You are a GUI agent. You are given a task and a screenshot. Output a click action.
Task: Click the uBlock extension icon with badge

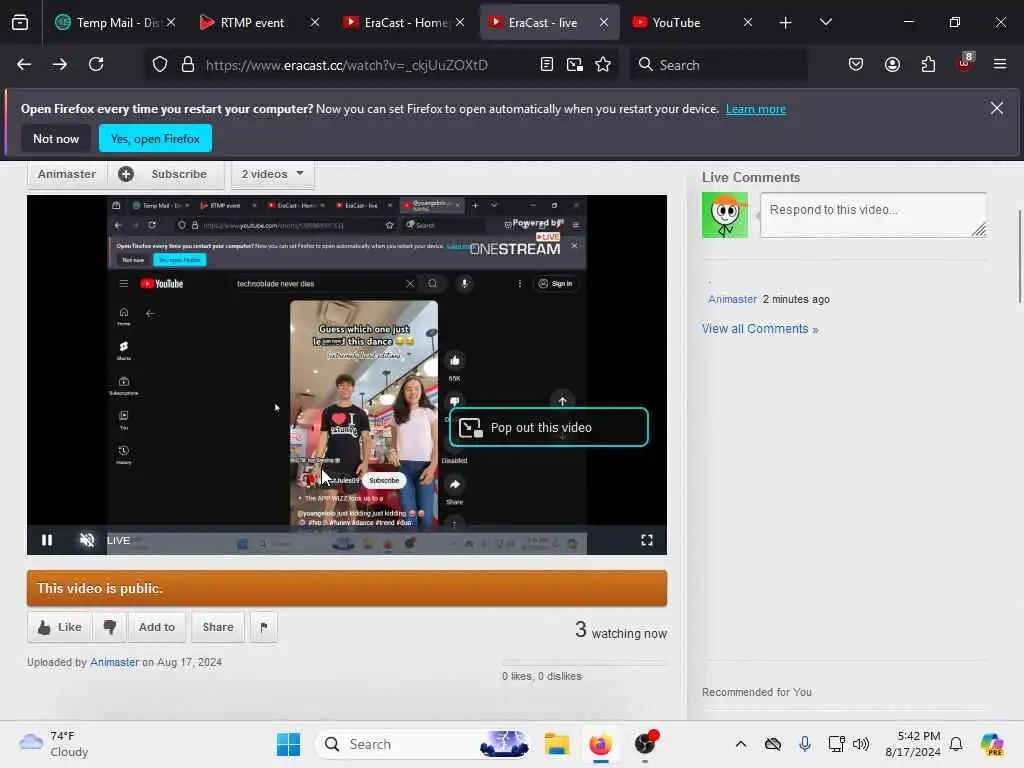pos(965,63)
